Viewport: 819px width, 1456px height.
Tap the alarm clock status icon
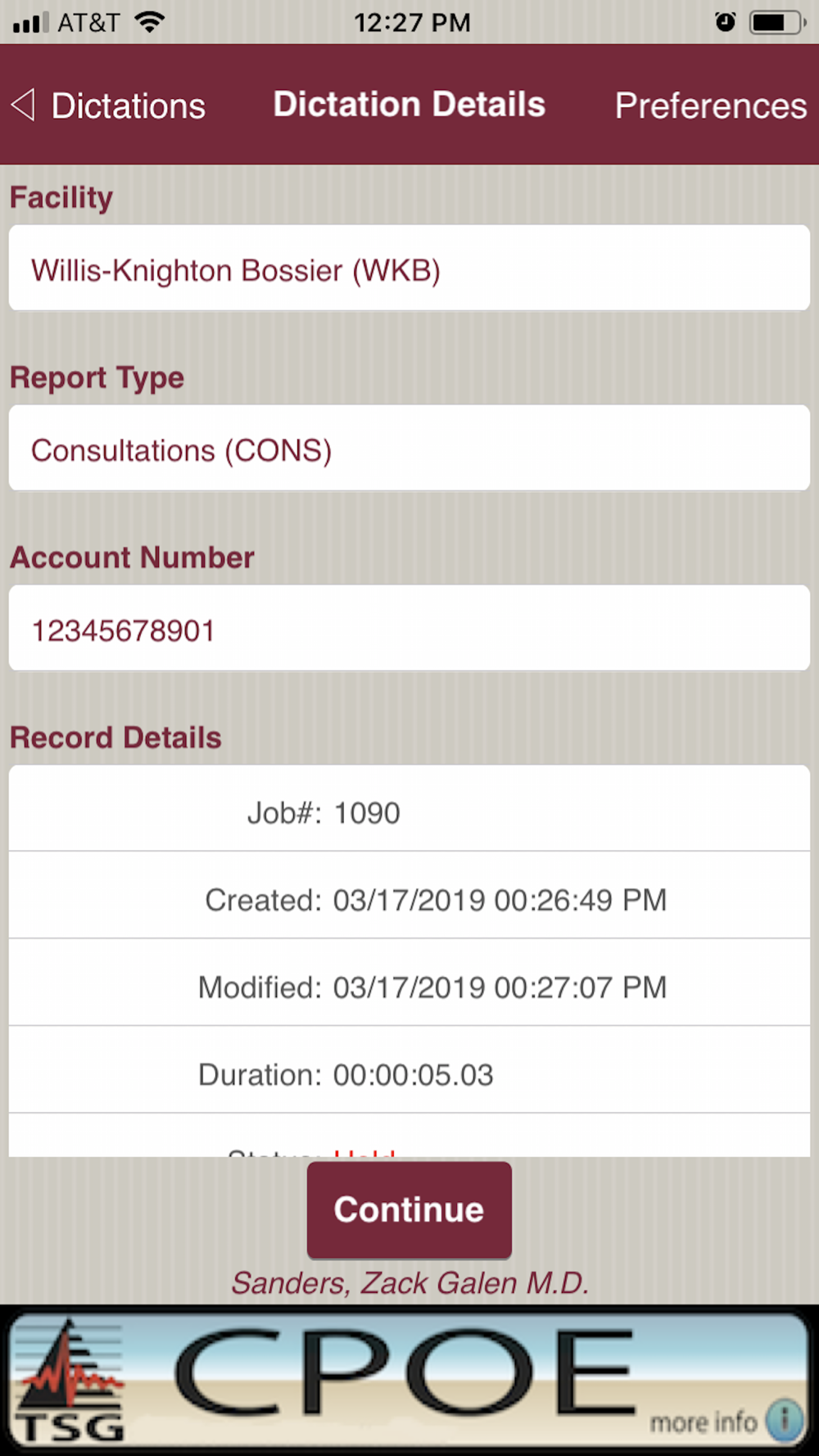(725, 22)
